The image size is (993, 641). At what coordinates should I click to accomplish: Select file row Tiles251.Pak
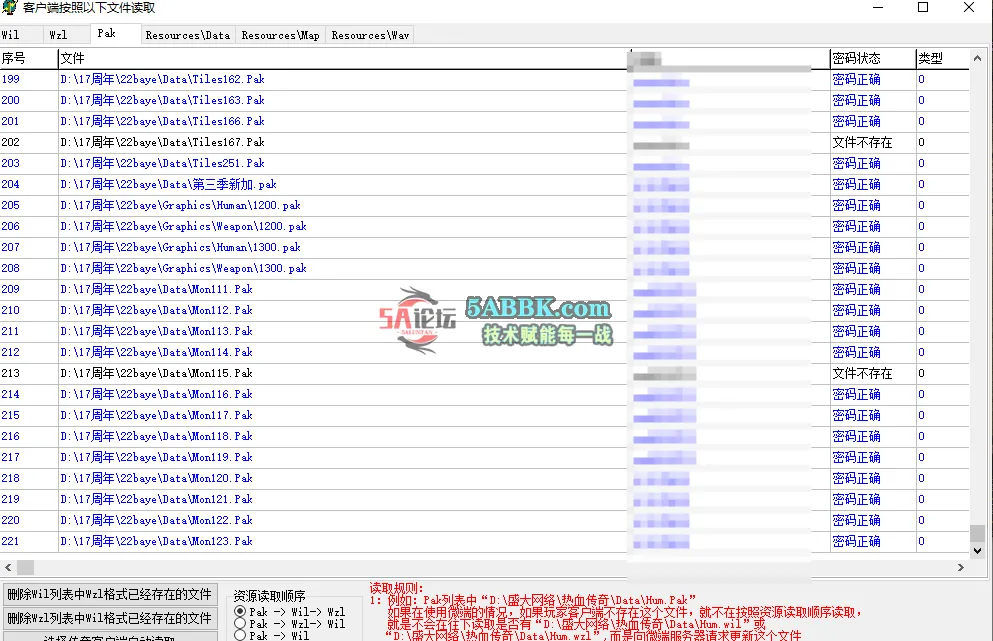[x=484, y=163]
